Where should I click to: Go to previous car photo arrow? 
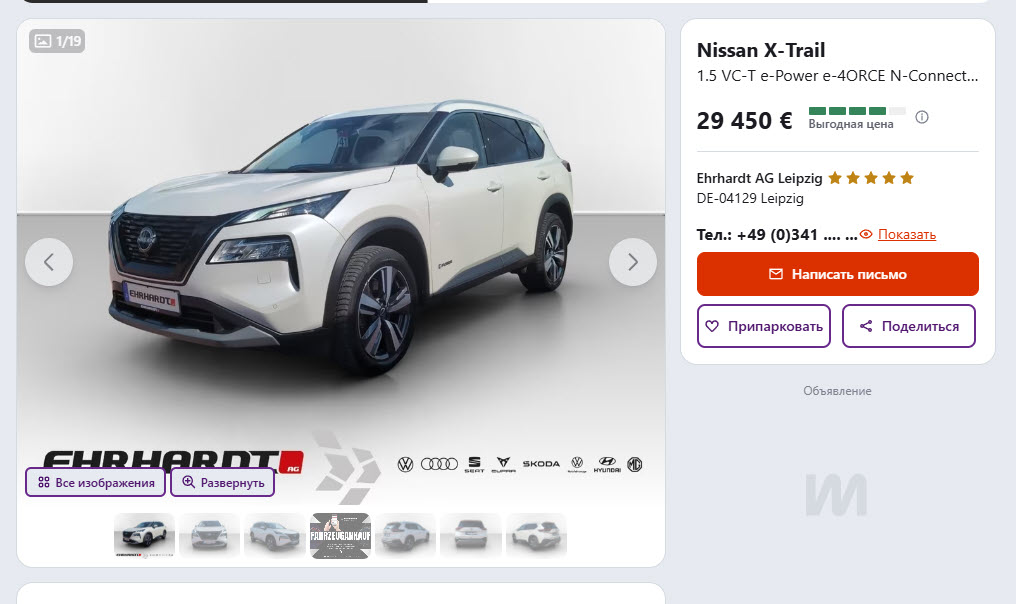pos(49,262)
